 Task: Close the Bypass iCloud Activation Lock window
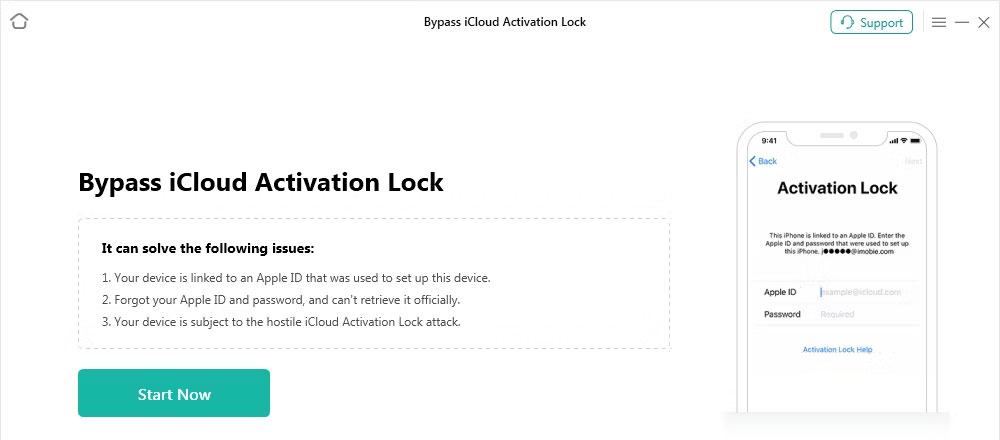pos(983,22)
